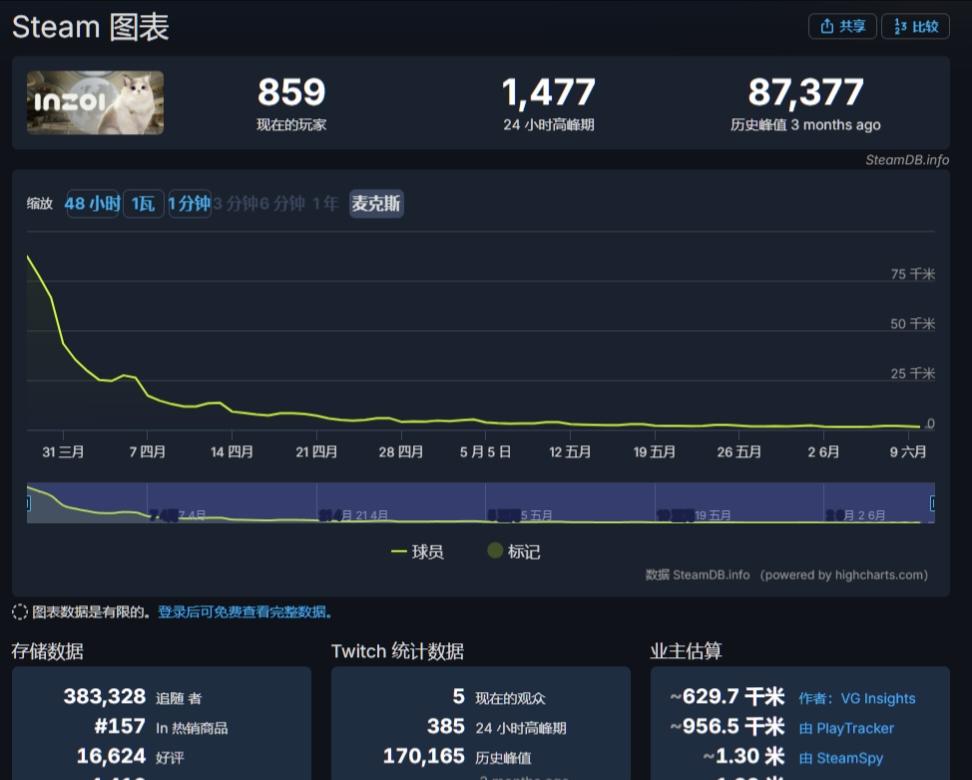Image resolution: width=972 pixels, height=780 pixels.
Task: Select the 1分钟 zoom range
Action: click(x=190, y=203)
